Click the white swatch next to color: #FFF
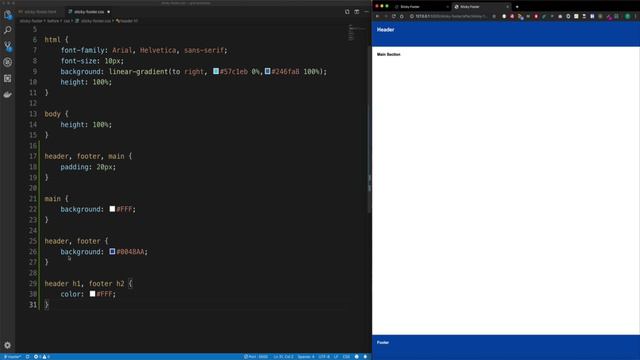640x360 pixels. coord(93,294)
